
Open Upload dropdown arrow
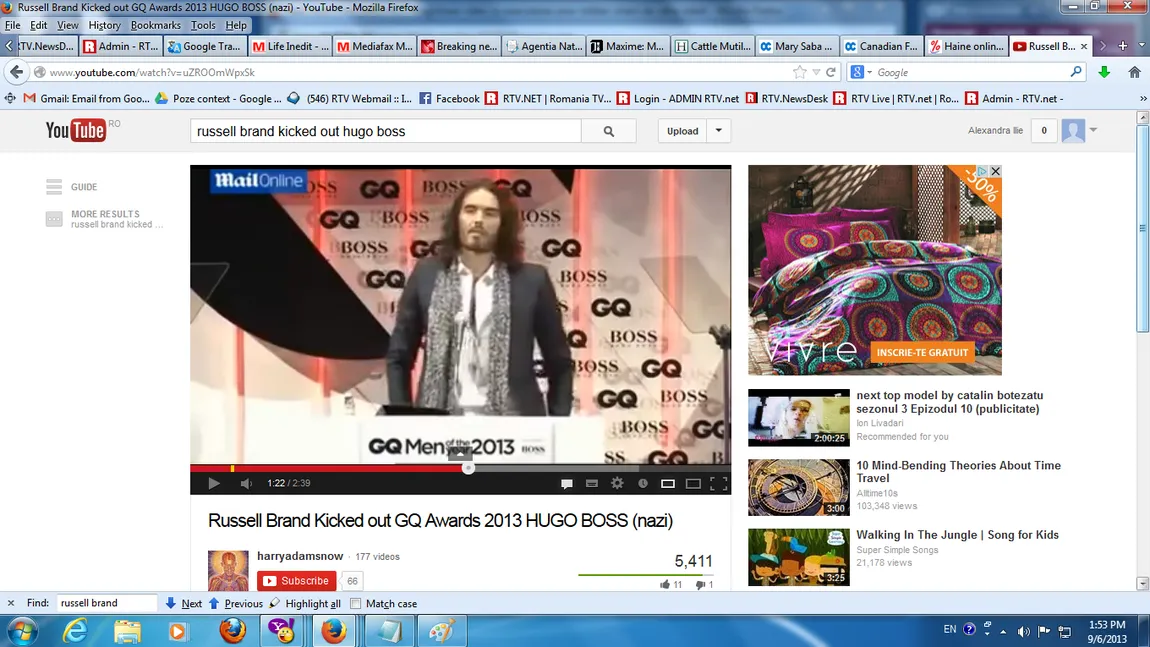point(719,131)
